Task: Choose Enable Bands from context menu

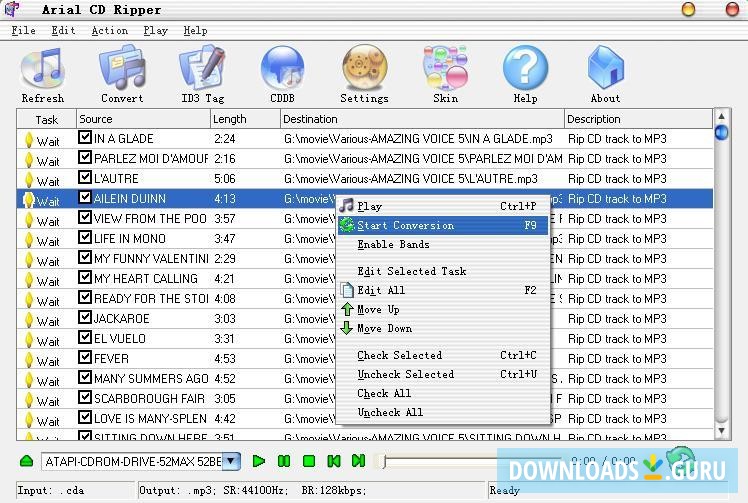Action: point(443,244)
